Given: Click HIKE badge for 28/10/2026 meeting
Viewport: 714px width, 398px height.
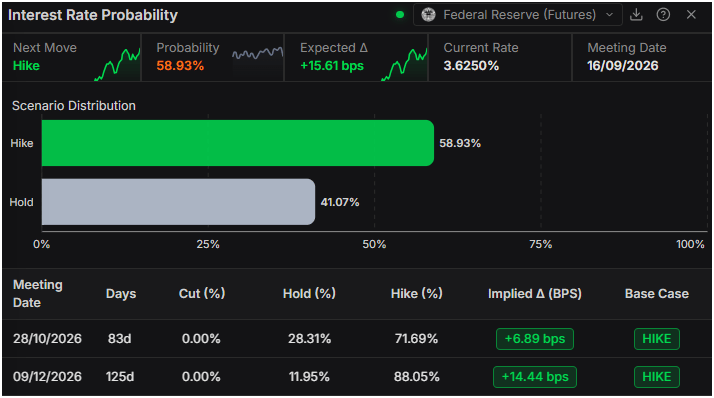Looking at the screenshot, I should (x=657, y=339).
